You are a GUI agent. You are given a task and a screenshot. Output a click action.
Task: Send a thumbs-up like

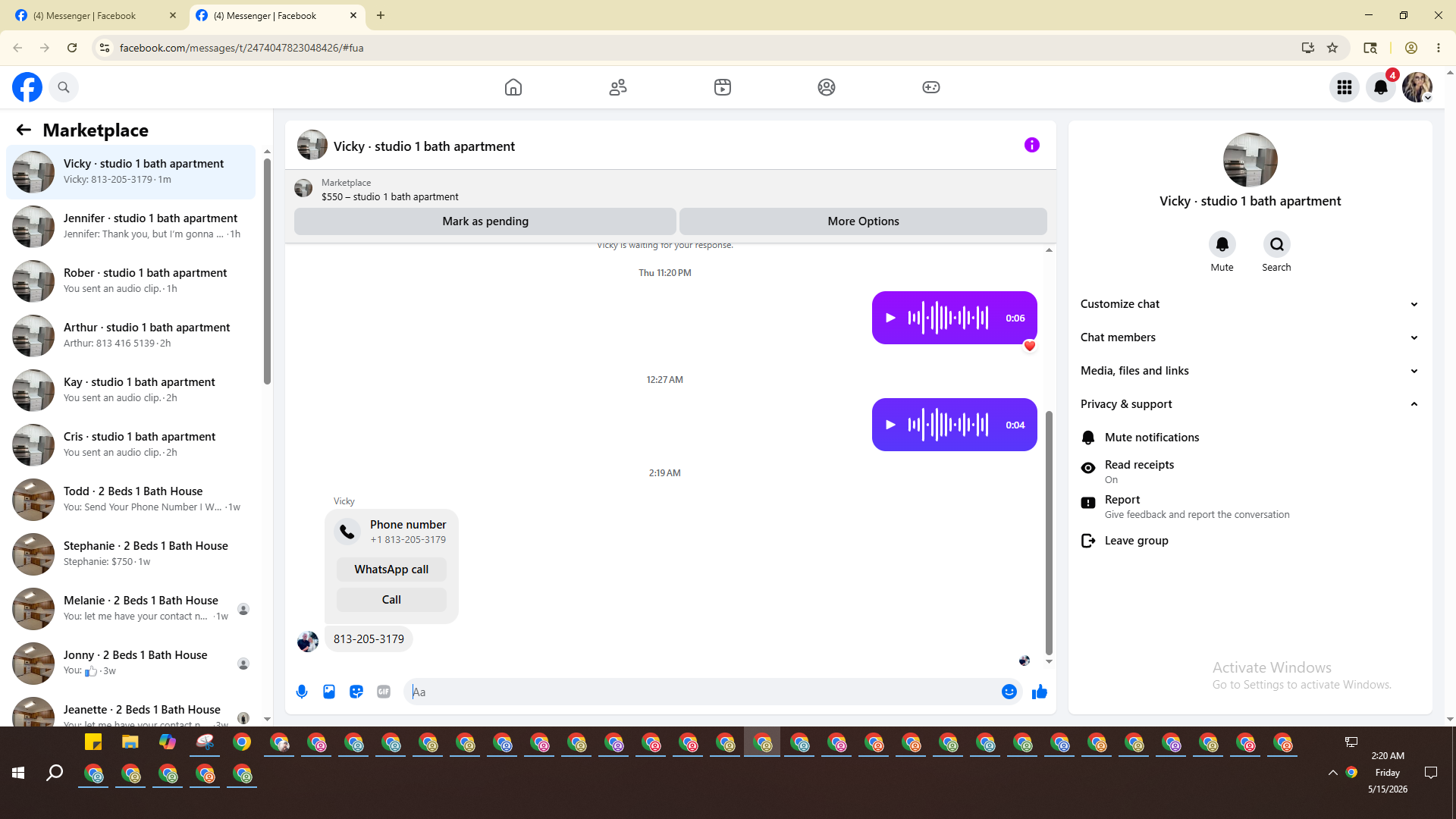tap(1040, 692)
